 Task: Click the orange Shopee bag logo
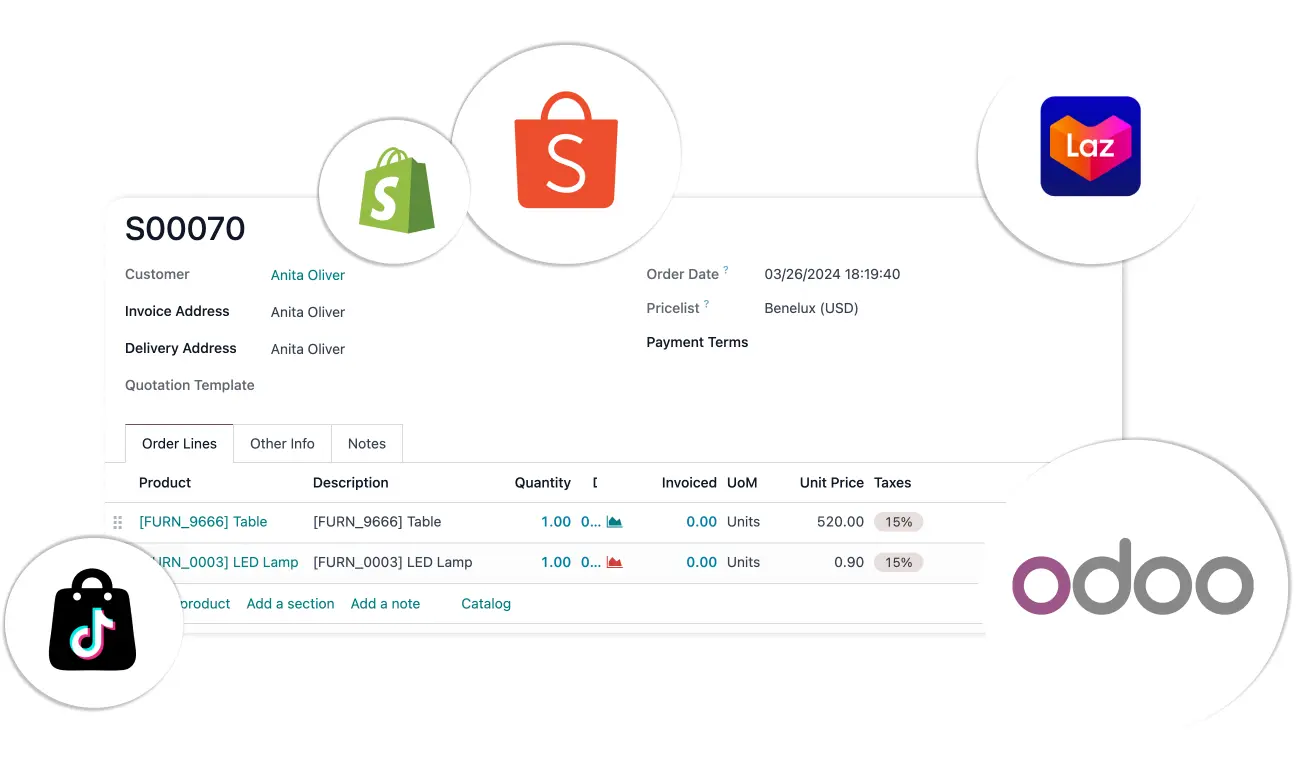(x=566, y=150)
